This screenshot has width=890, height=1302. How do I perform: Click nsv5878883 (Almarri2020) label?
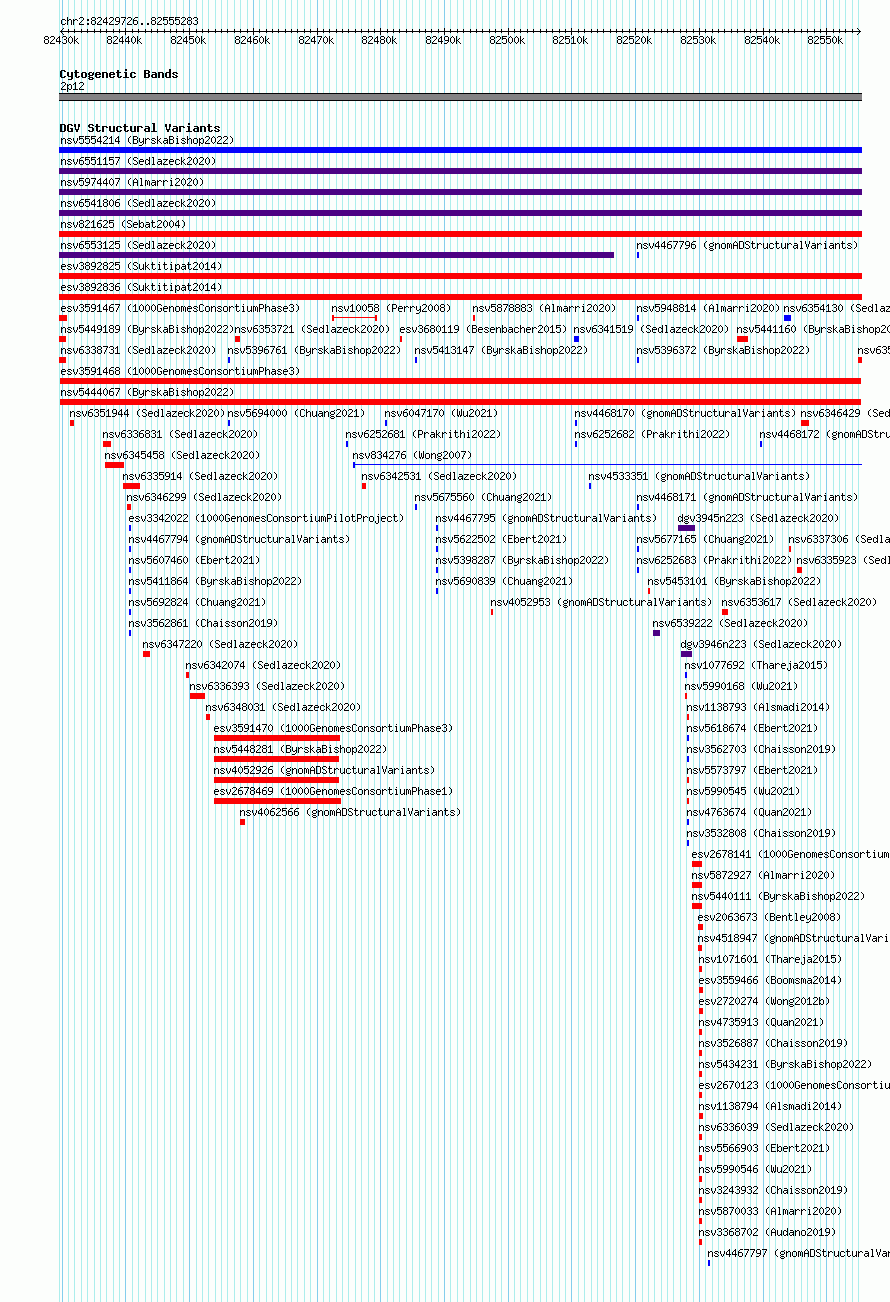coord(544,309)
